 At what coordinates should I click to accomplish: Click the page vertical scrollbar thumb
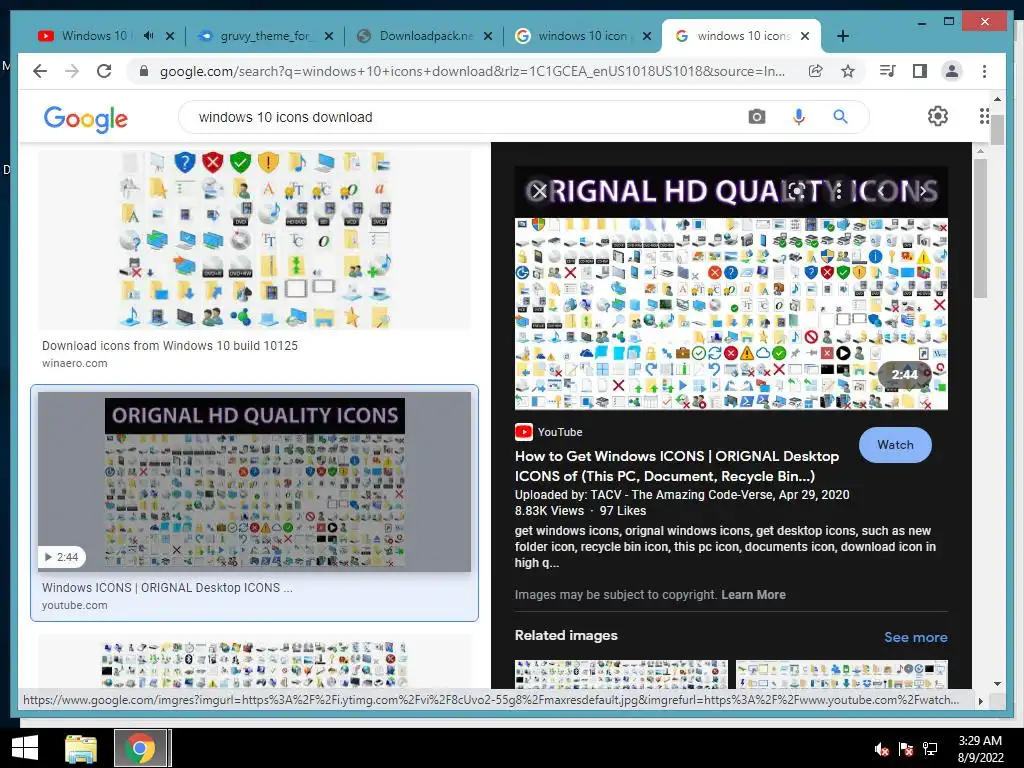[997, 129]
